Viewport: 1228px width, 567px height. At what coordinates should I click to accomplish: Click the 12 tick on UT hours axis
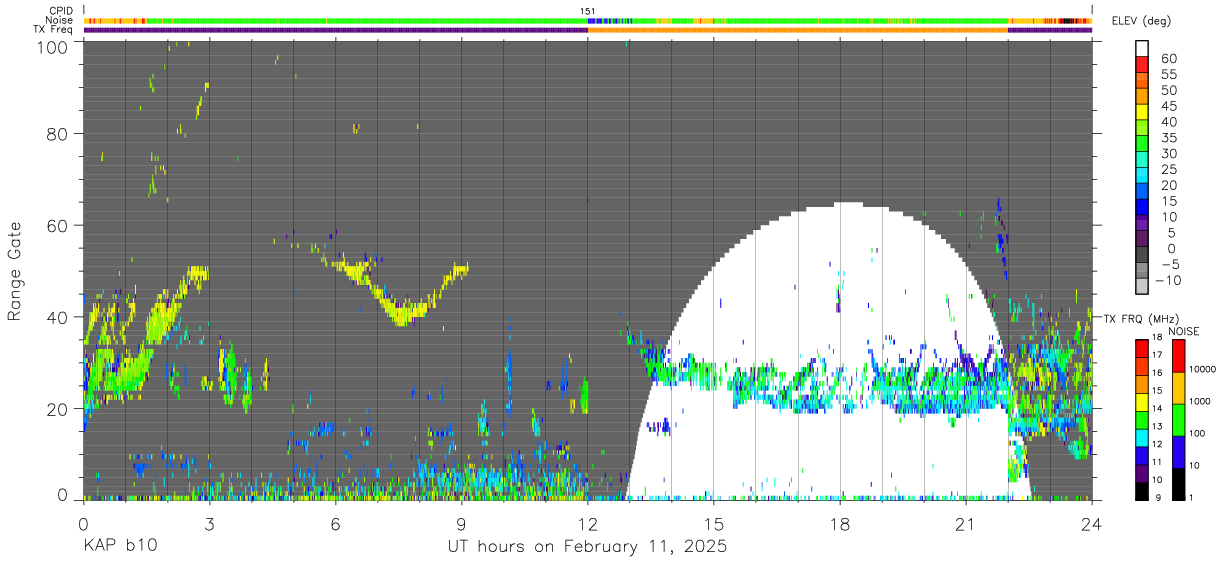pos(587,523)
